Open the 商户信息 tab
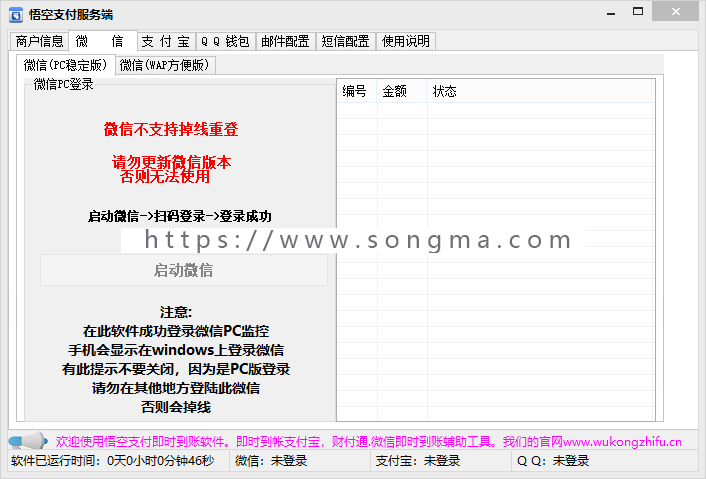This screenshot has height=479, width=706. (x=39, y=41)
